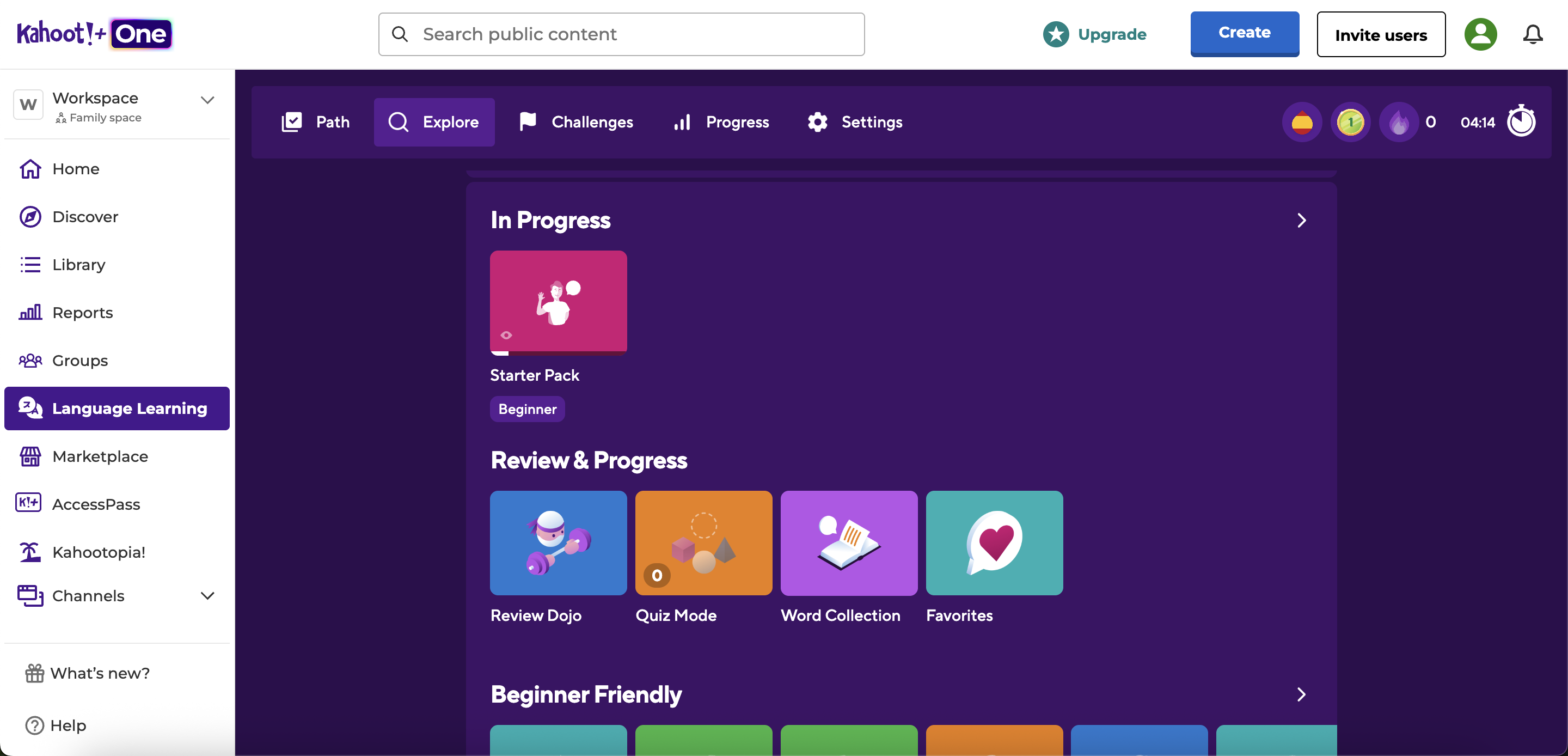
Task: Click the Quiz Mode 0 badge
Action: click(657, 575)
